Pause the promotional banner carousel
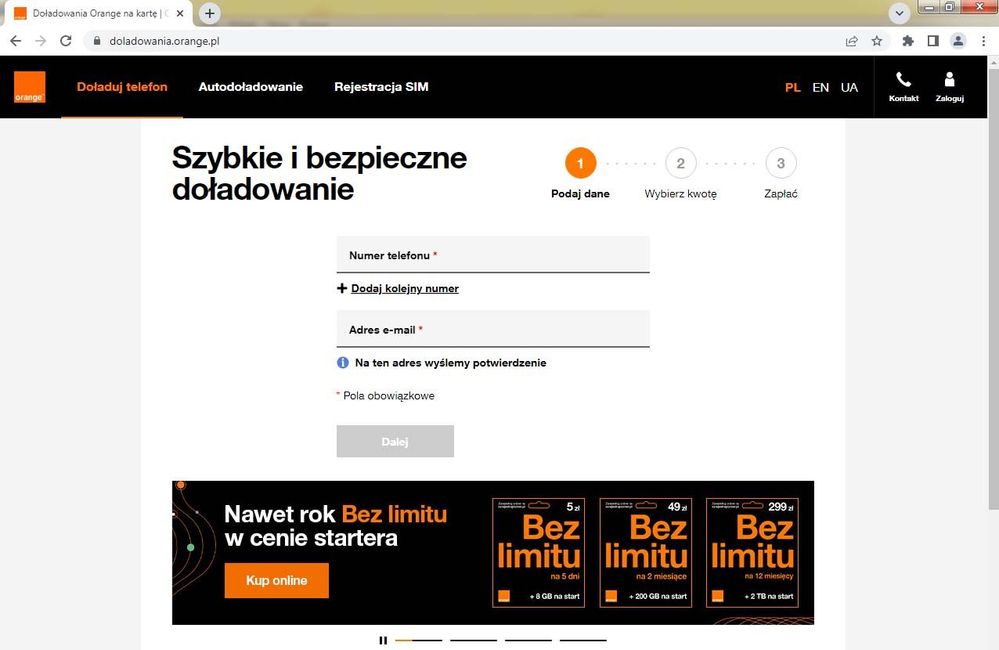The image size is (999, 650). tap(383, 639)
